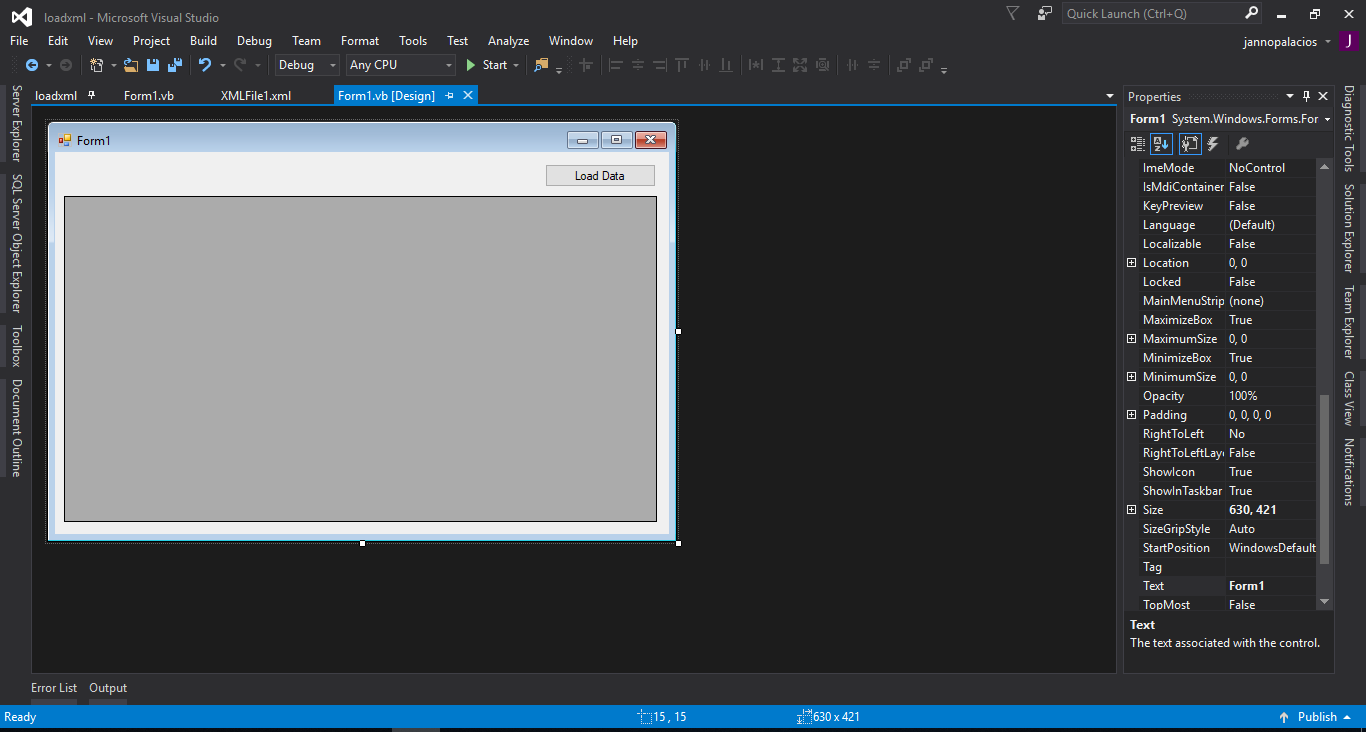Click the Align Centers layout icon
The width and height of the screenshot is (1366, 732).
pos(638,65)
